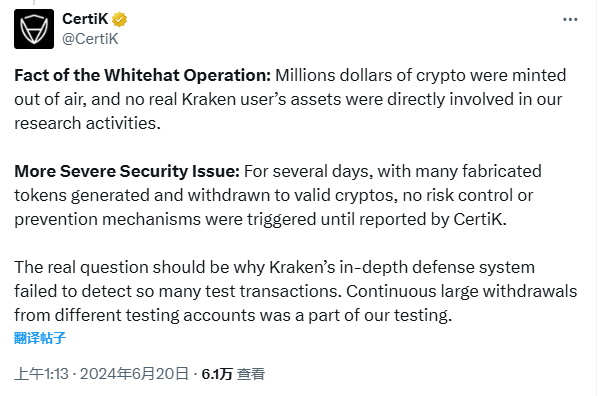Click 'The real question should be' sentence

click(122, 267)
